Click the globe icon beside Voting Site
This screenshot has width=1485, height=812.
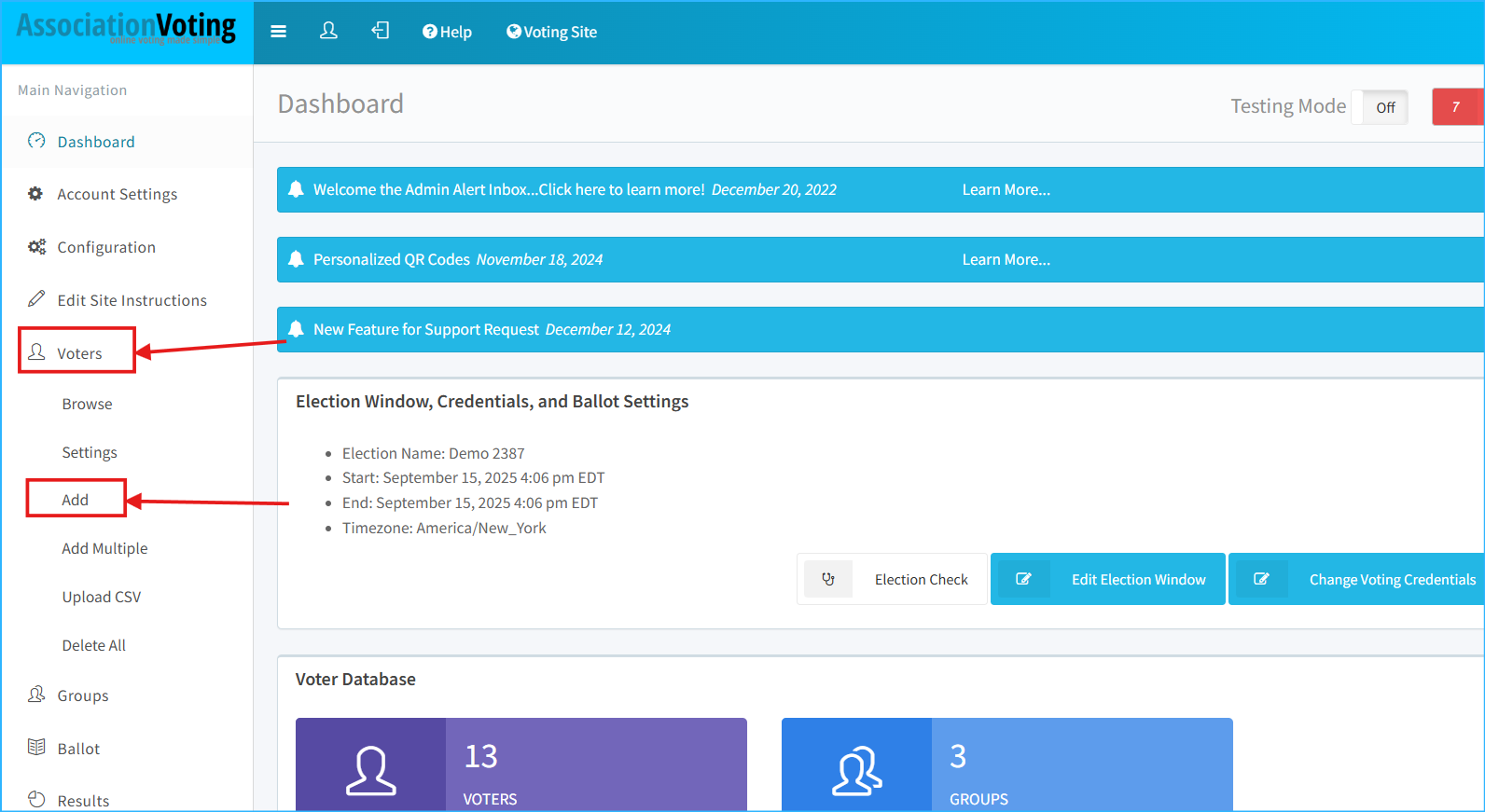[513, 32]
